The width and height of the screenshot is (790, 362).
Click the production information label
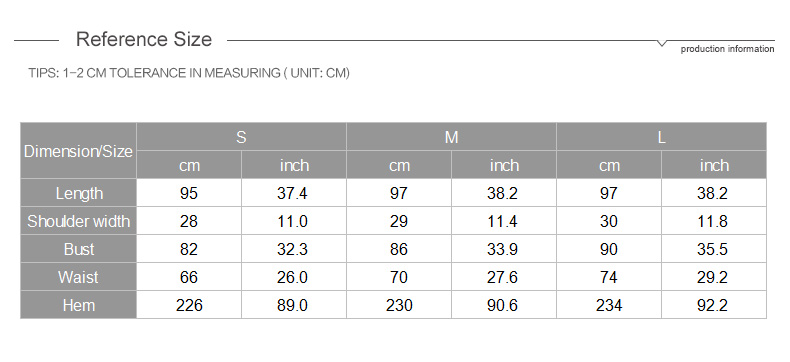click(727, 49)
